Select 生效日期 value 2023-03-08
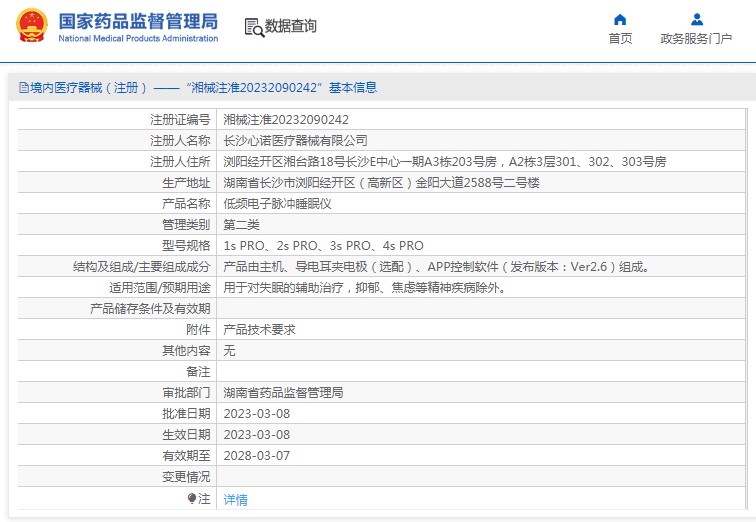Viewport: 756px width, 522px height. 257,435
